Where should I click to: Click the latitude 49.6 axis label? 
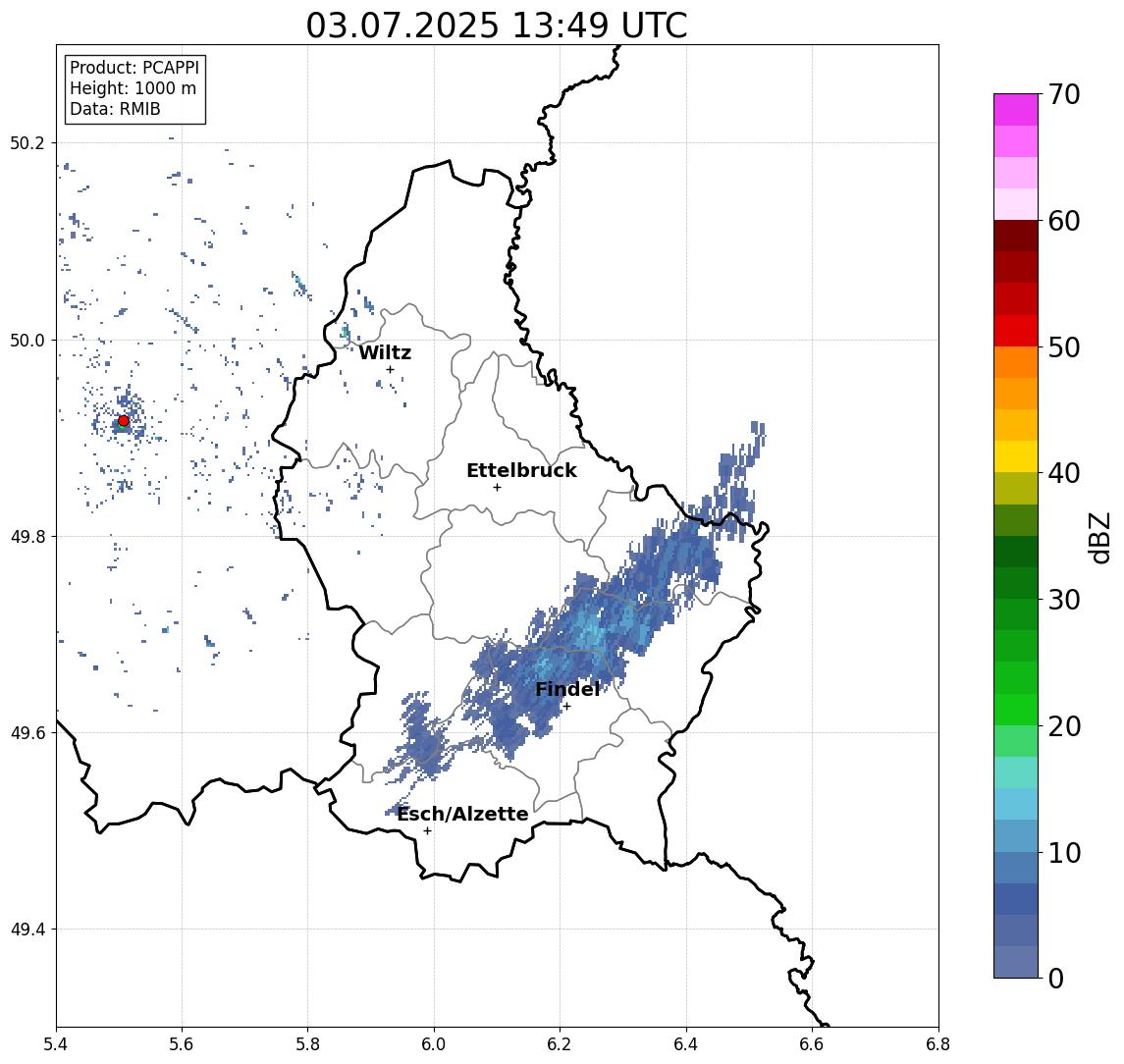27,733
